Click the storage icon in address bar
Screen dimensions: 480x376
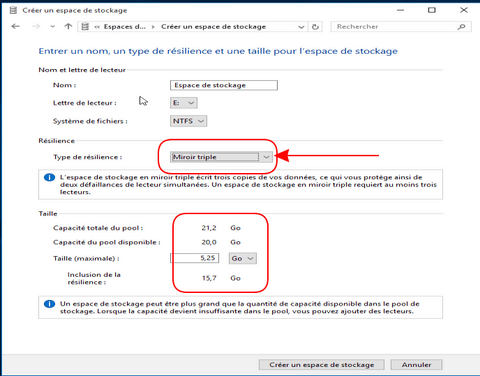[85, 26]
